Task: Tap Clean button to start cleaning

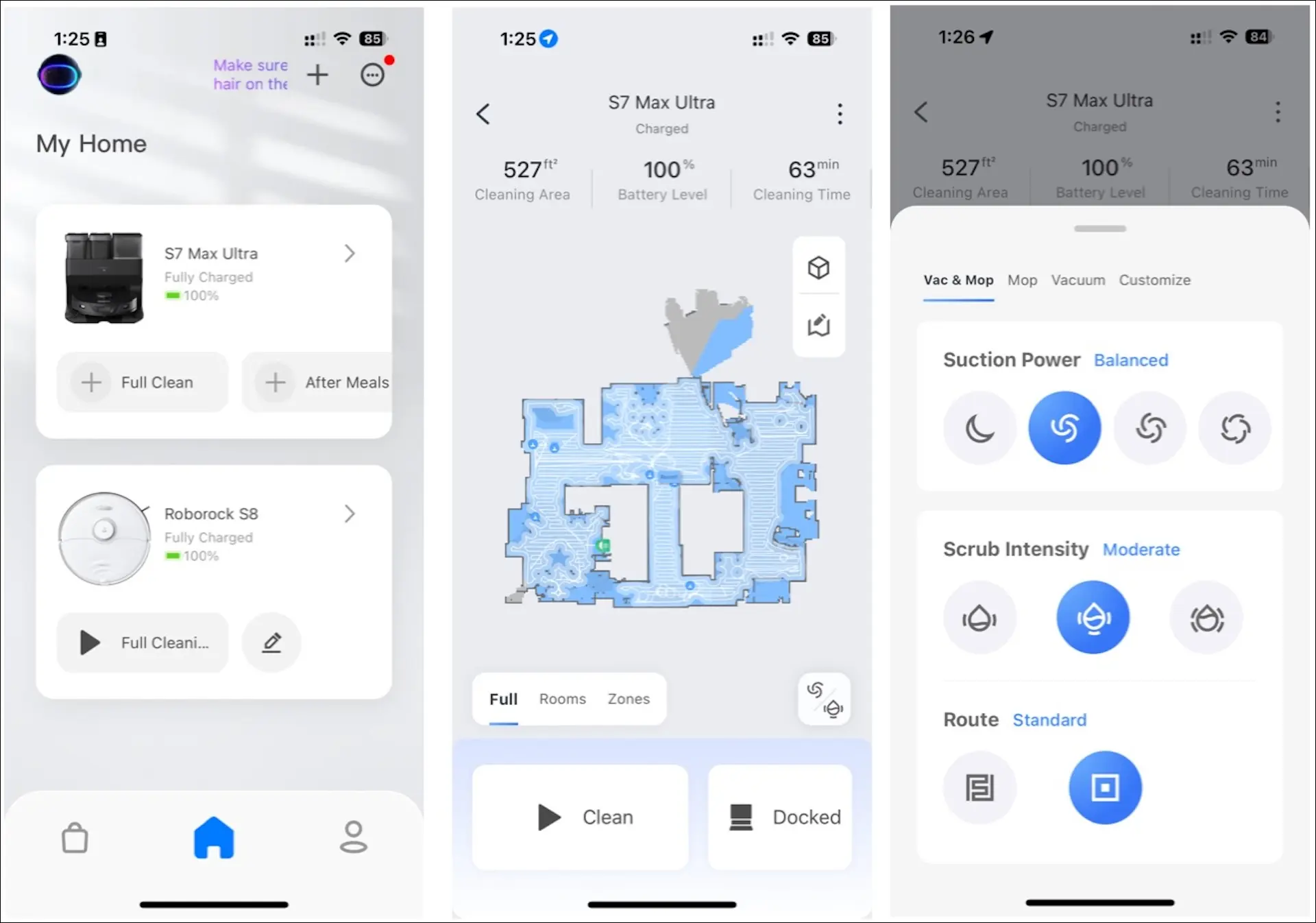Action: [x=584, y=816]
